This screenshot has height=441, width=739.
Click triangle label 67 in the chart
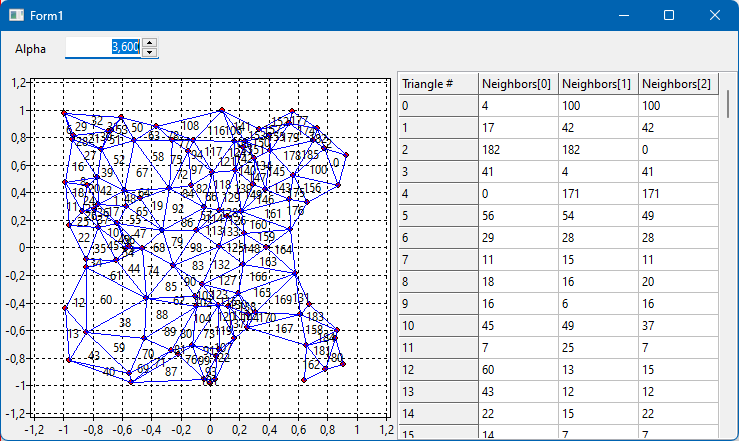coord(142,172)
